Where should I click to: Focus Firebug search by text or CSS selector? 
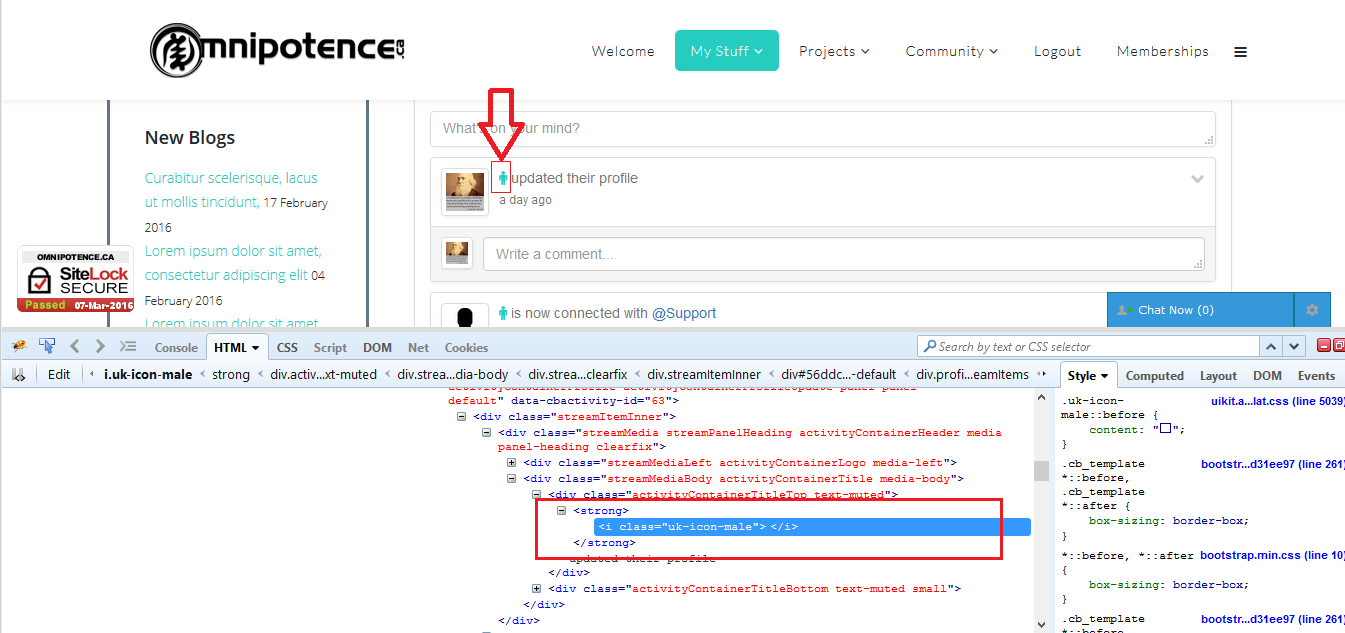pyautogui.click(x=1088, y=346)
